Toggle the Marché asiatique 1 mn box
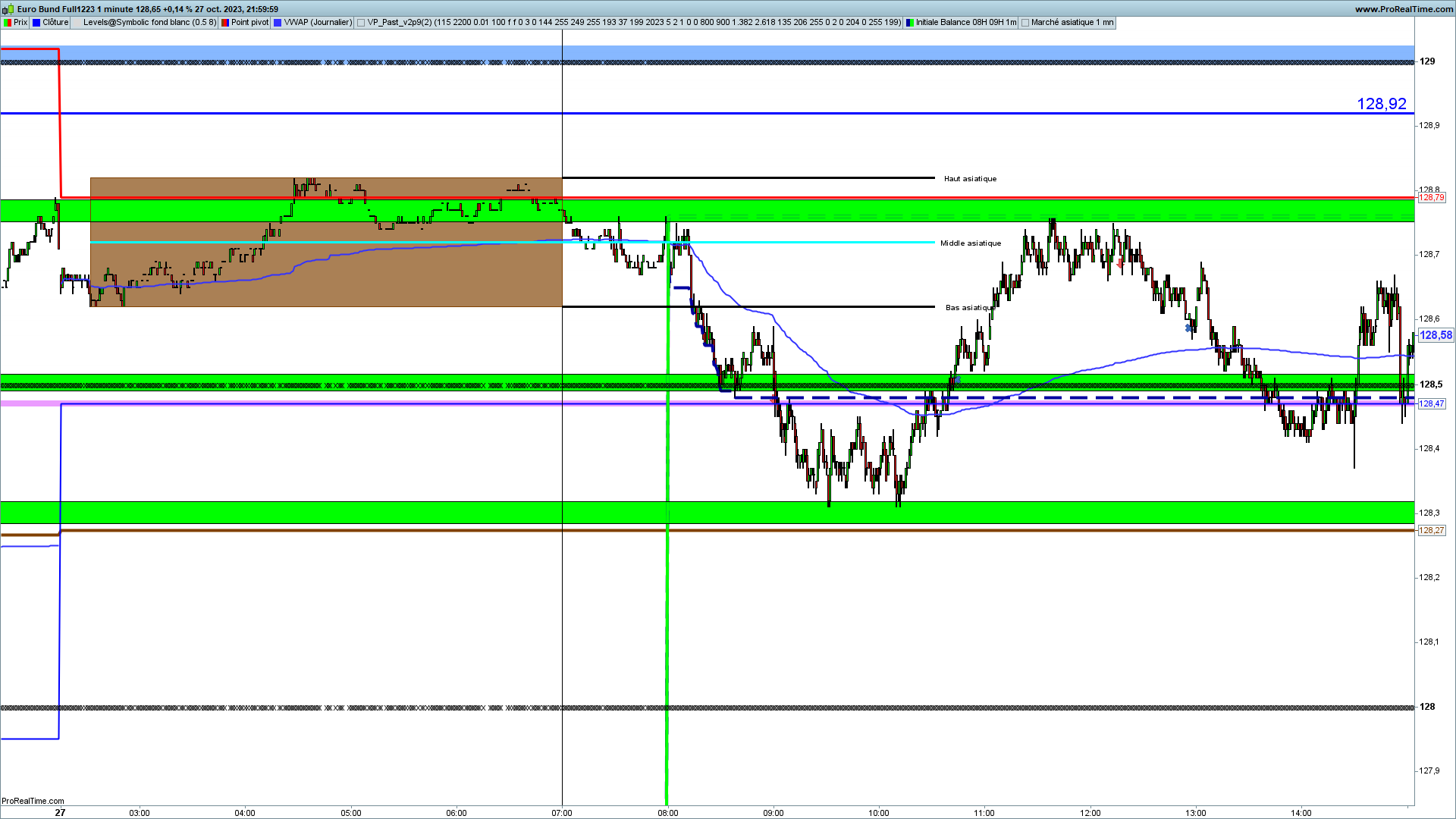This screenshot has width=1456, height=819. [x=1025, y=23]
